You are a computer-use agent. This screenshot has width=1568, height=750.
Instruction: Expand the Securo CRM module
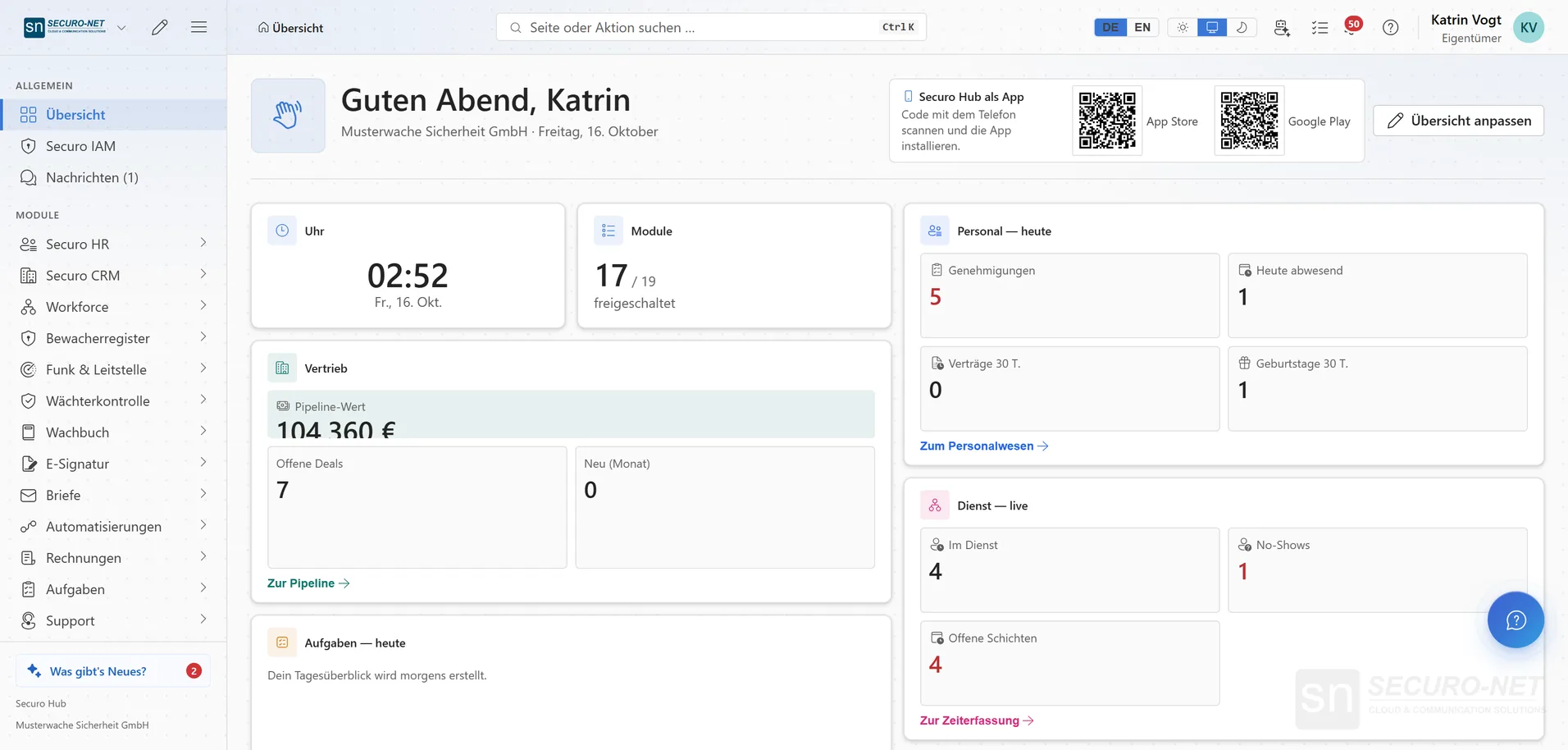pyautogui.click(x=203, y=274)
